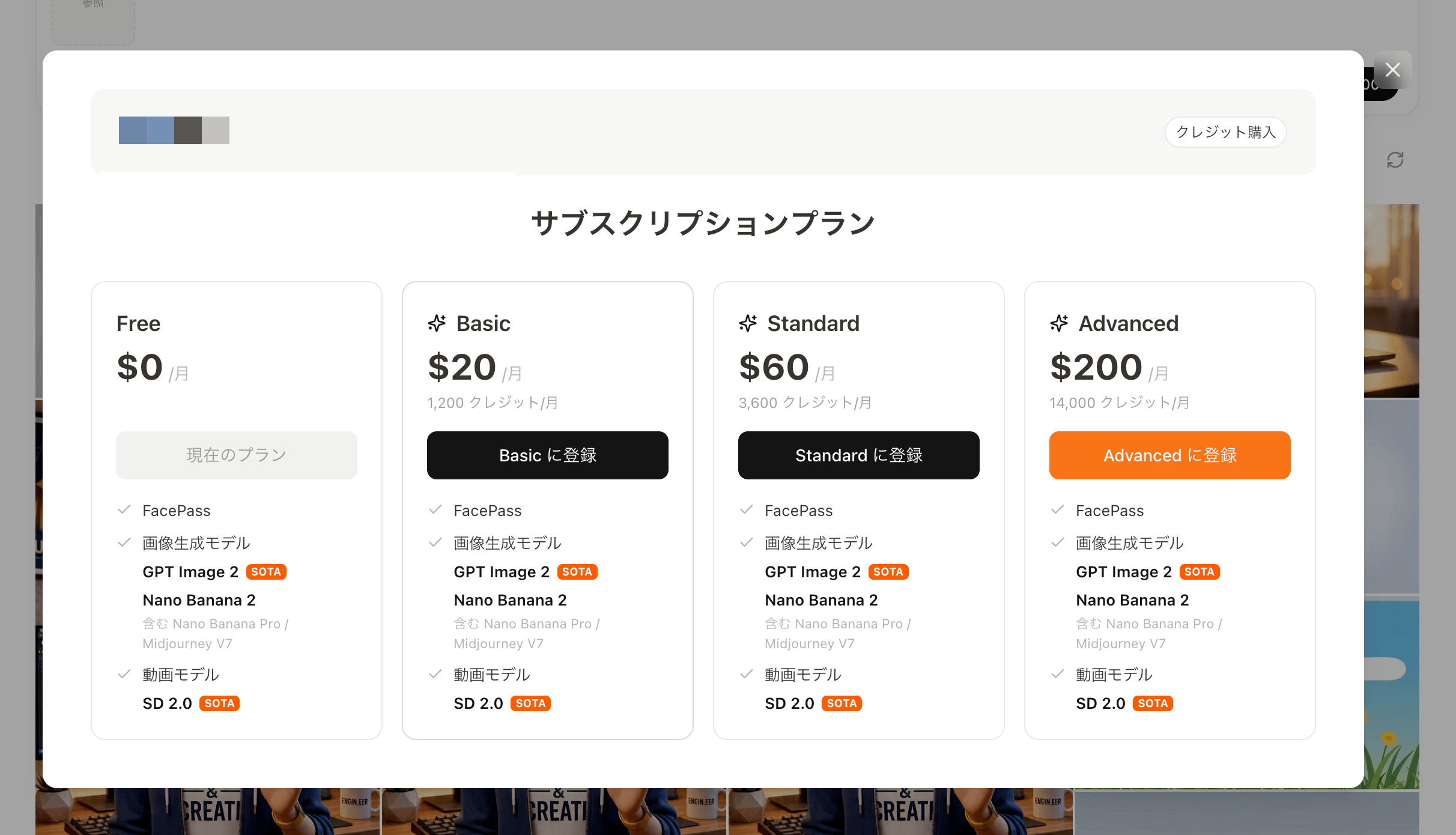Open the クレジット購入 credit purchase option

point(1225,132)
